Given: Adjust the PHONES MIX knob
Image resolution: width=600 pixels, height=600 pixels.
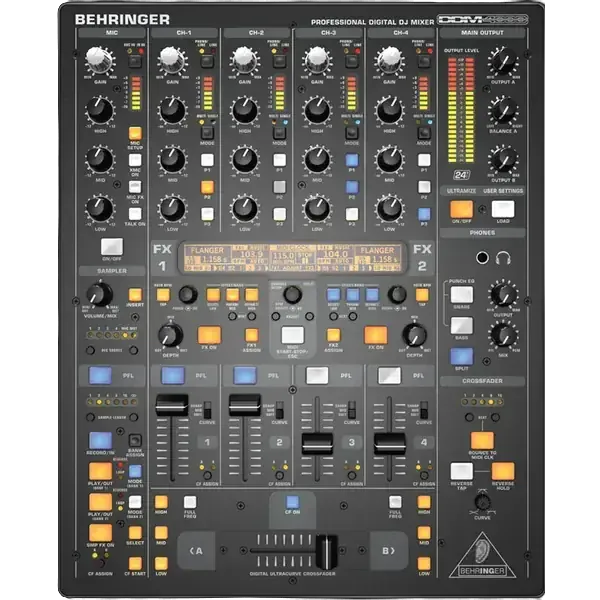Looking at the screenshot, I should pos(503,335).
